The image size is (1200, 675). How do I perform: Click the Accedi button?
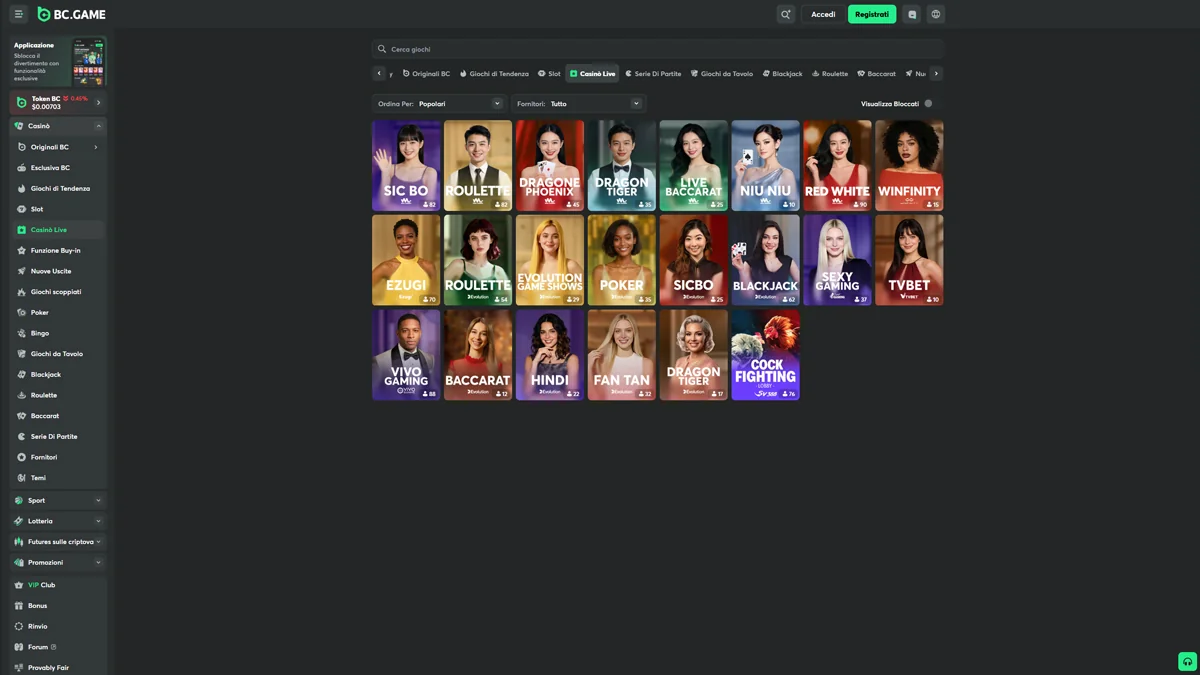tap(823, 14)
